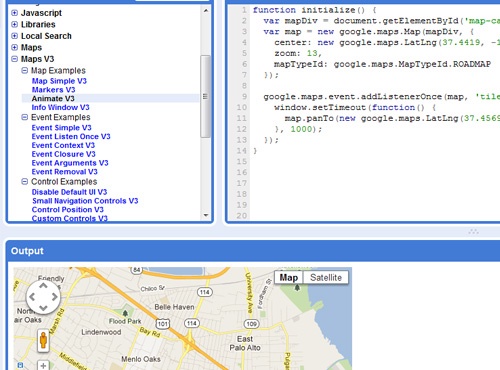The image size is (500, 370).
Task: Click the Street View pegman icon
Action: pos(43,341)
